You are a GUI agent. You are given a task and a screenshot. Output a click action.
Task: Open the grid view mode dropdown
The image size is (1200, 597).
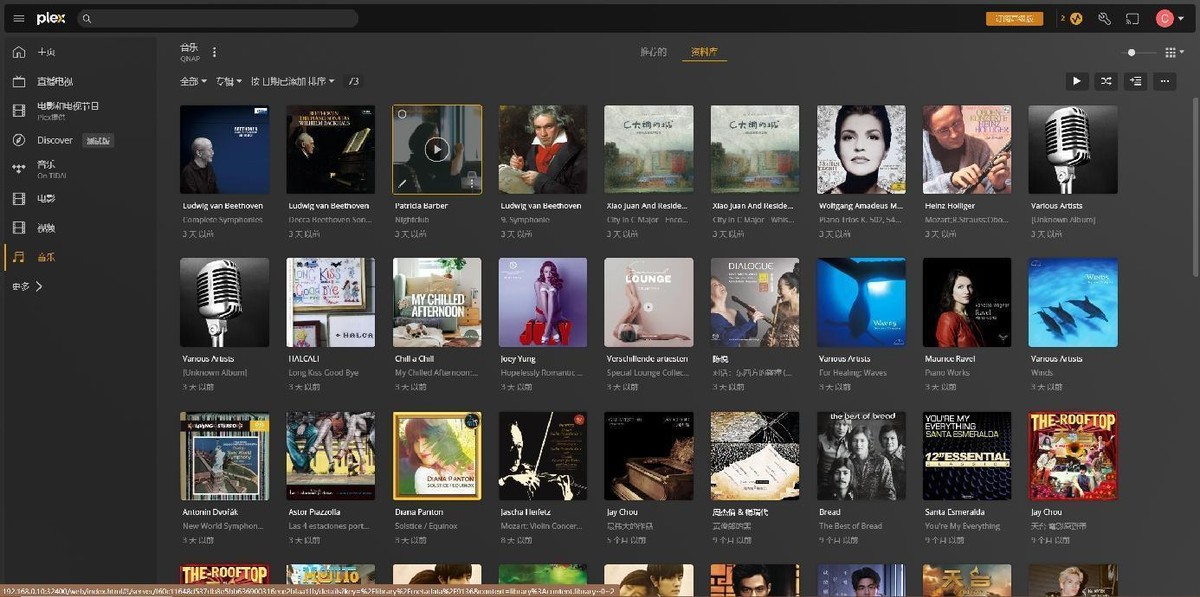click(x=1174, y=52)
